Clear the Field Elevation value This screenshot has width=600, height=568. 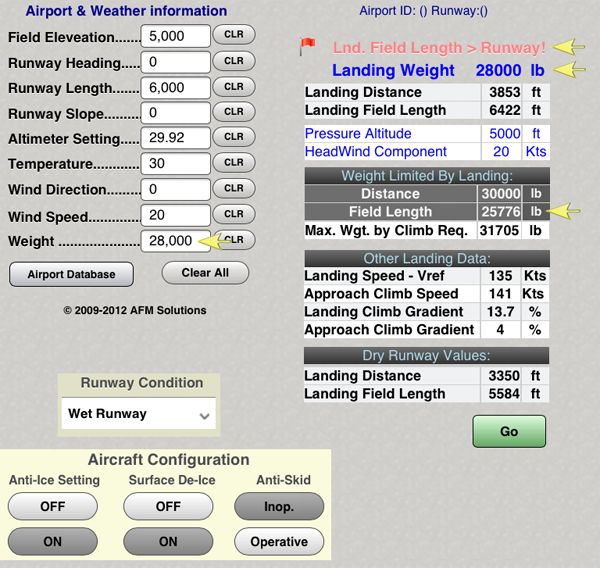pos(234,34)
